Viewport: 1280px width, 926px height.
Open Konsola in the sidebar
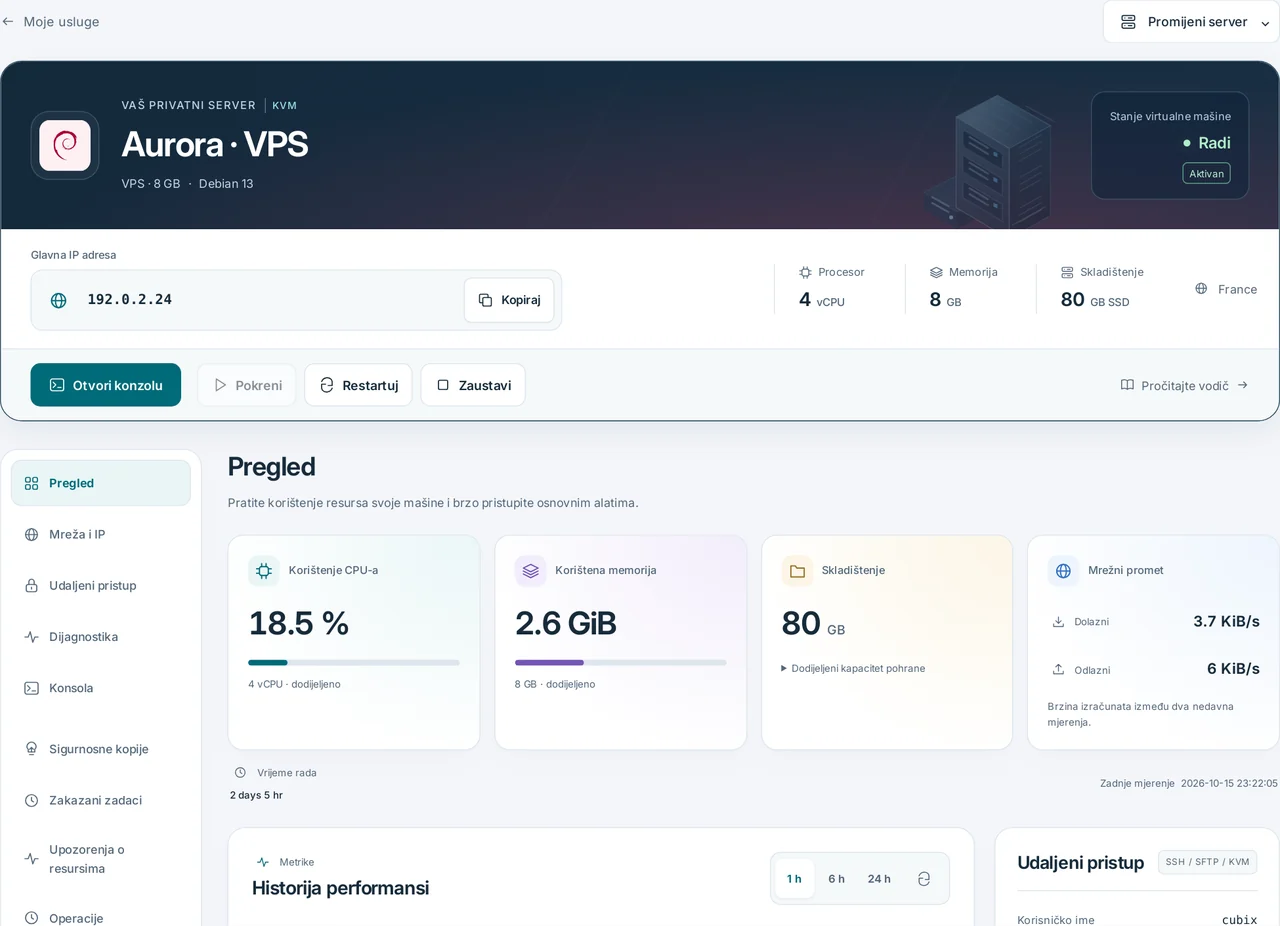click(101, 688)
